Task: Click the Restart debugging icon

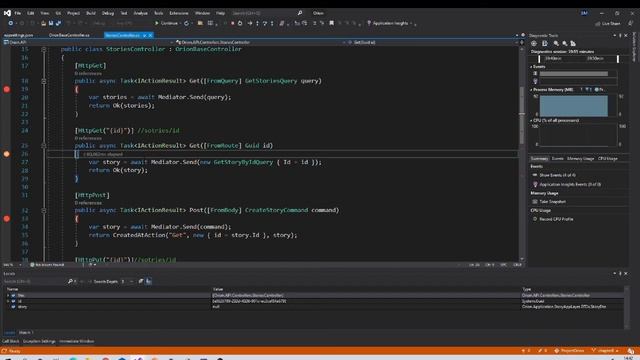Action: click(240, 23)
